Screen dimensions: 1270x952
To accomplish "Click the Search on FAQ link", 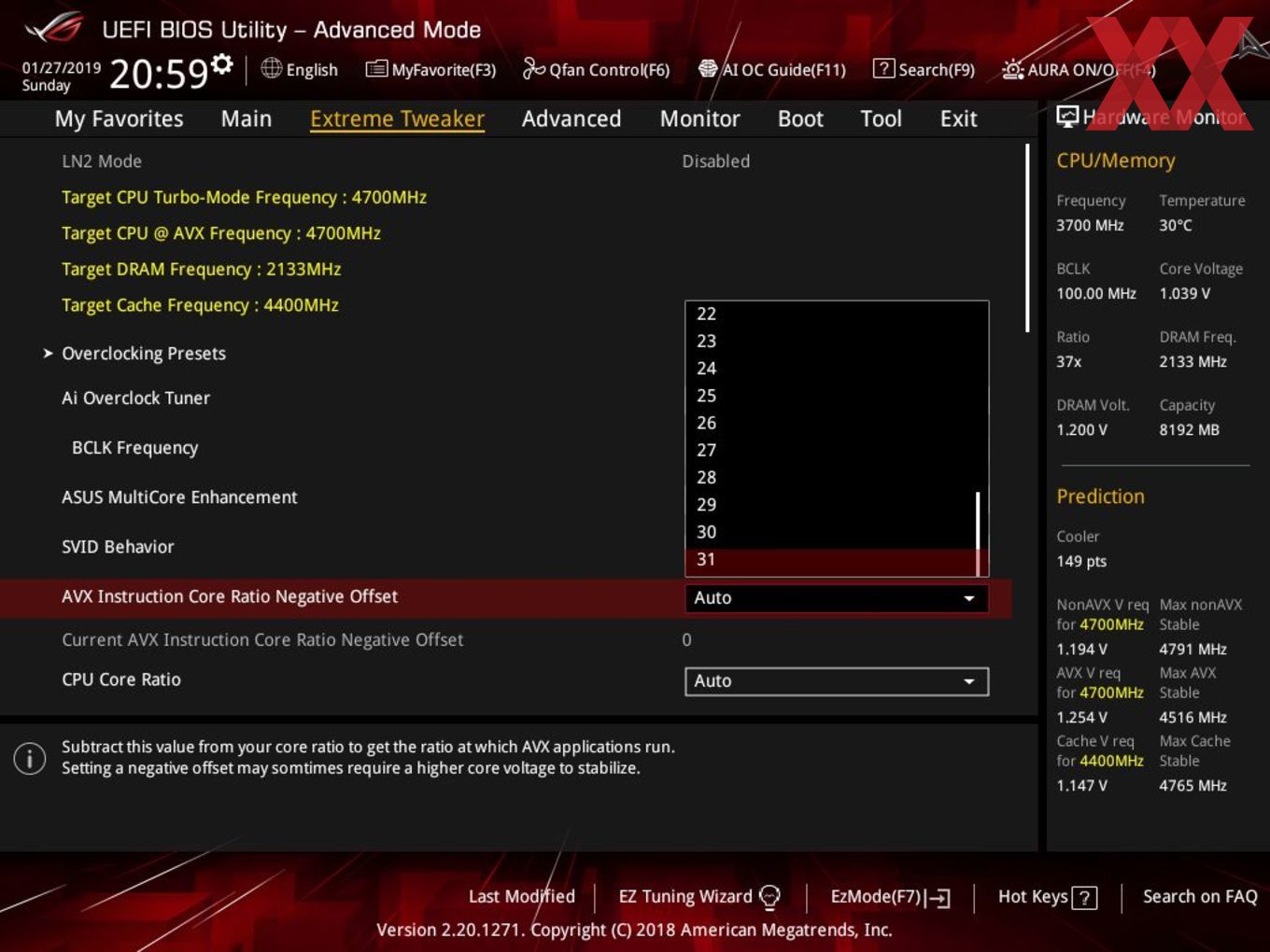I will pos(1200,897).
